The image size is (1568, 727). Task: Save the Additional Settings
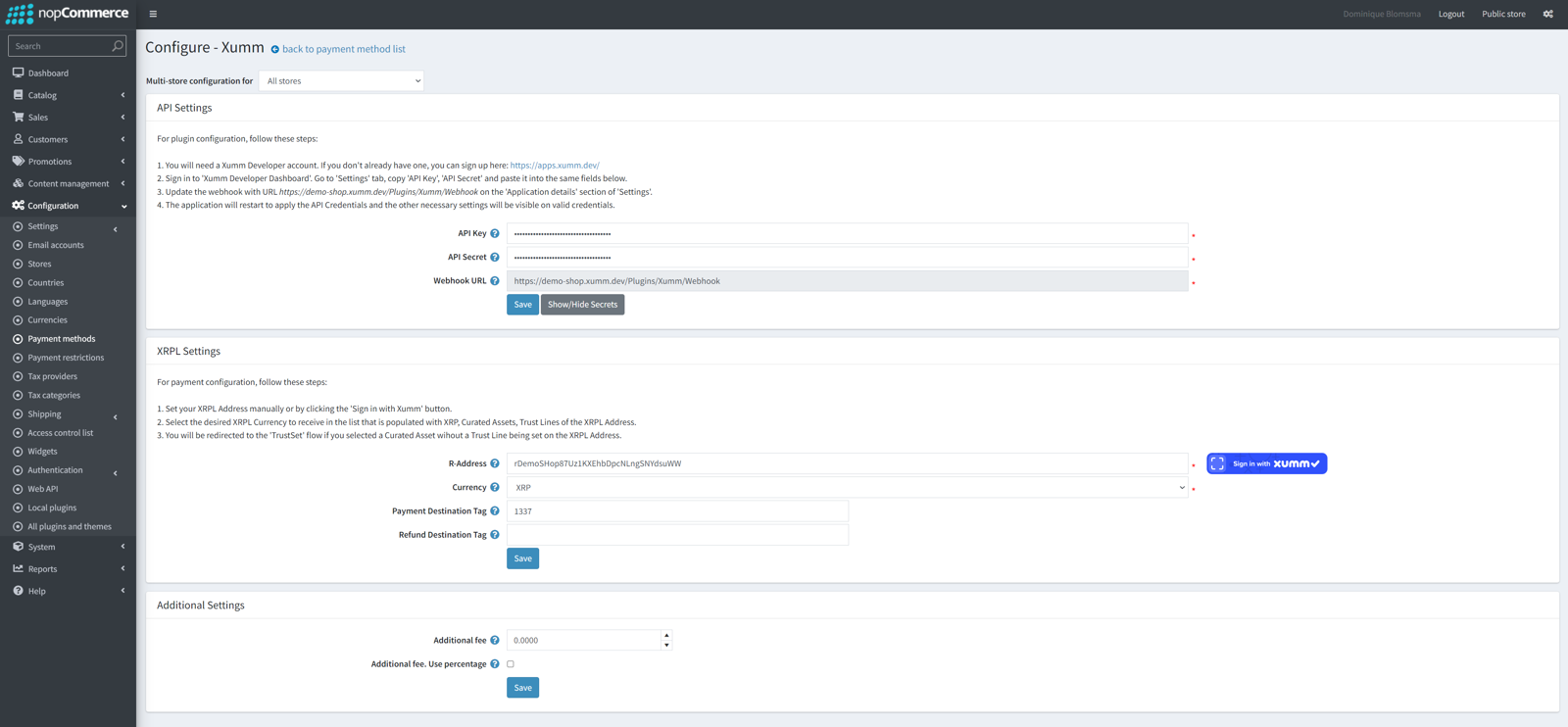pyautogui.click(x=522, y=688)
